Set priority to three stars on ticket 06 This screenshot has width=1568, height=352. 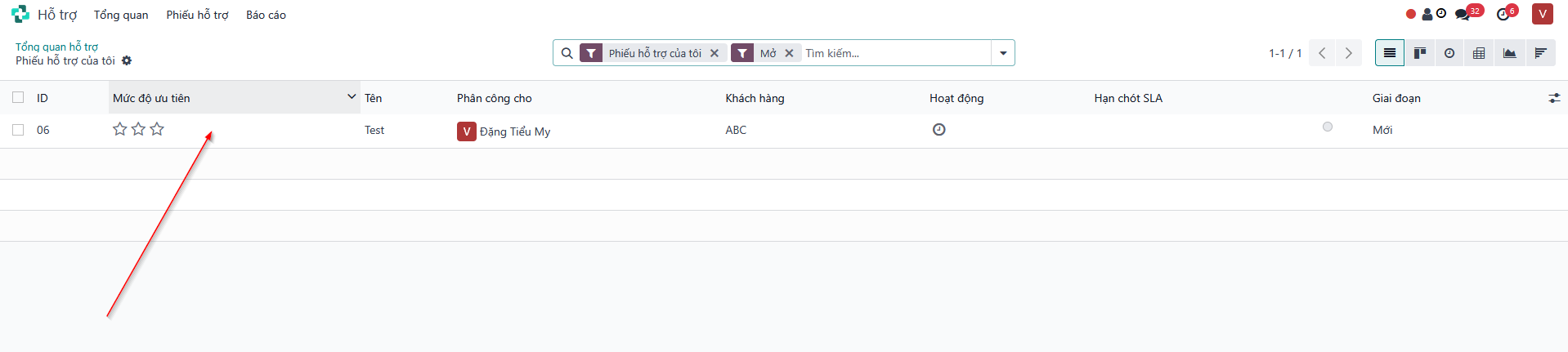click(157, 129)
